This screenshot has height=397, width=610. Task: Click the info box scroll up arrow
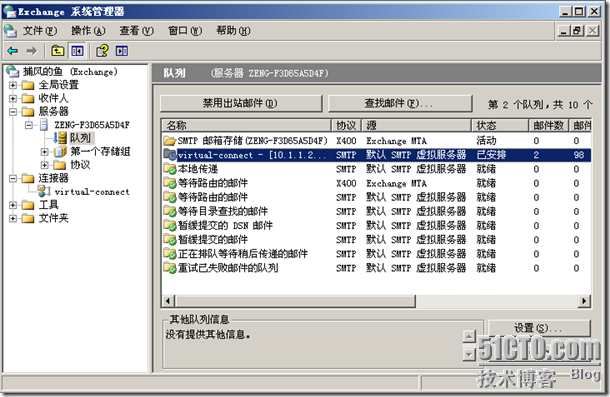pyautogui.click(x=469, y=336)
